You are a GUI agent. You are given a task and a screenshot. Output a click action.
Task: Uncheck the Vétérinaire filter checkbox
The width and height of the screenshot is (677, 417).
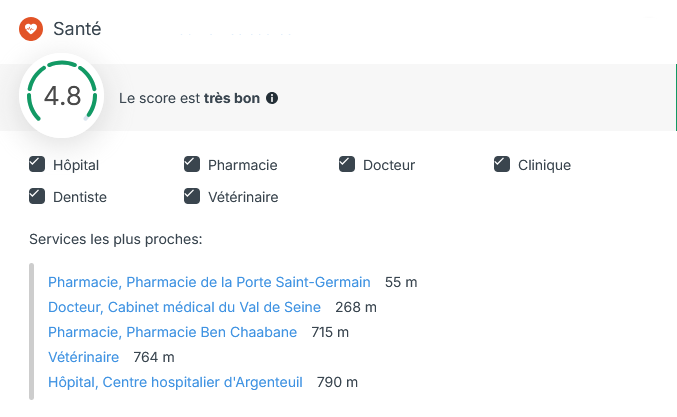click(192, 197)
